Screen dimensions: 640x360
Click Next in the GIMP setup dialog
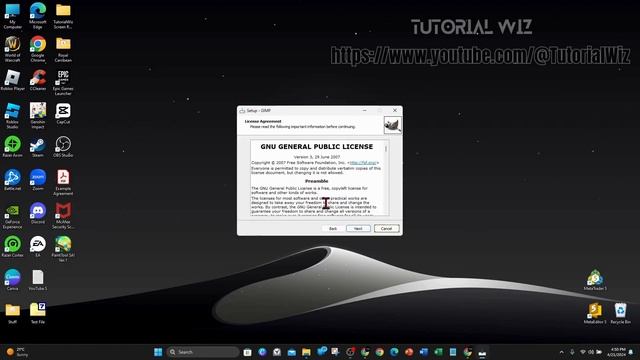pyautogui.click(x=358, y=229)
